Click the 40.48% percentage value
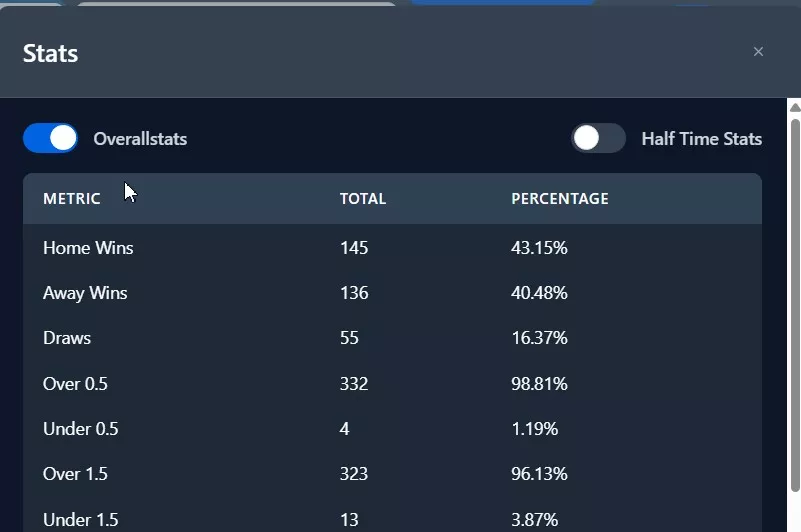 pyautogui.click(x=539, y=293)
